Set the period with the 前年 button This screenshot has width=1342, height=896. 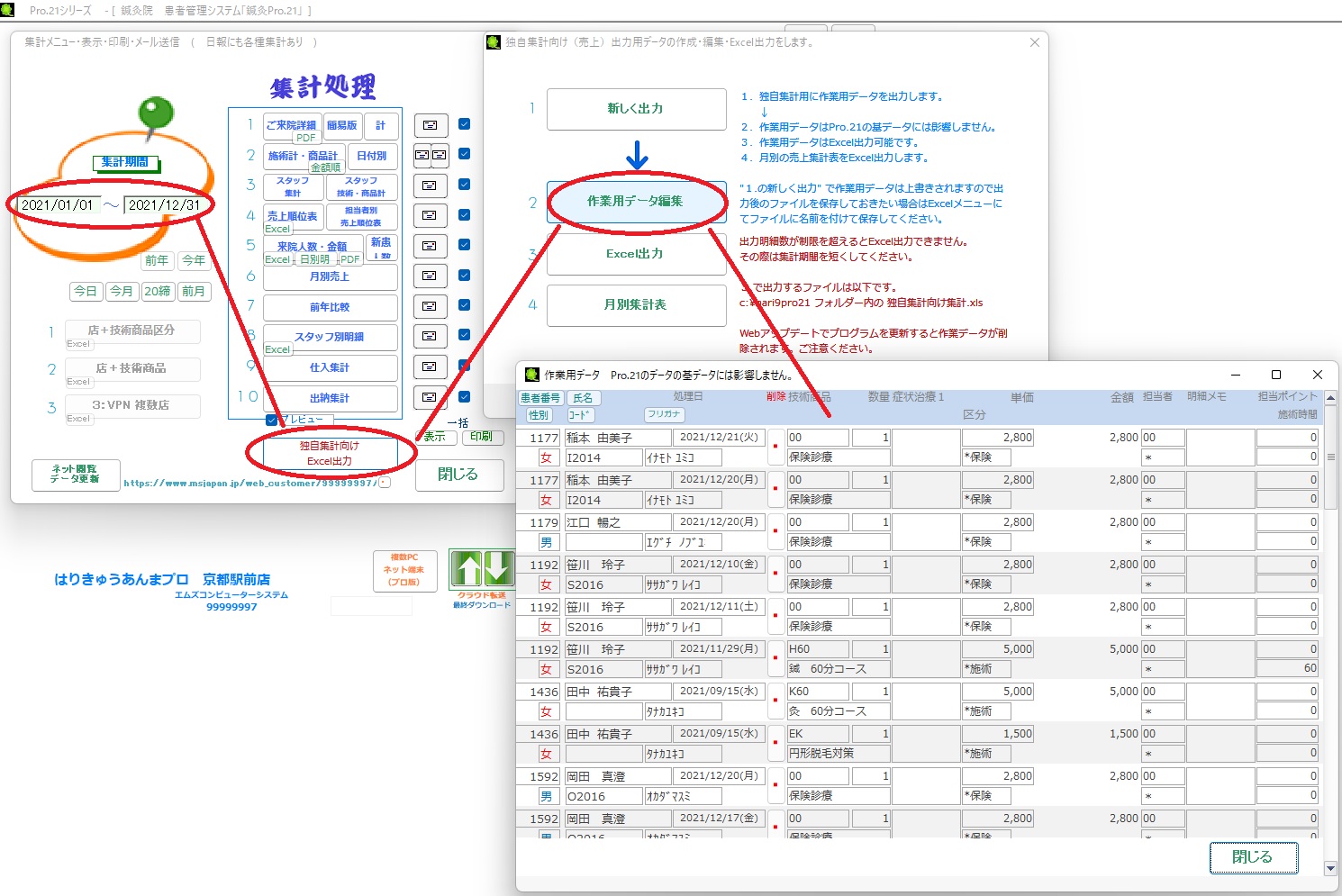157,260
